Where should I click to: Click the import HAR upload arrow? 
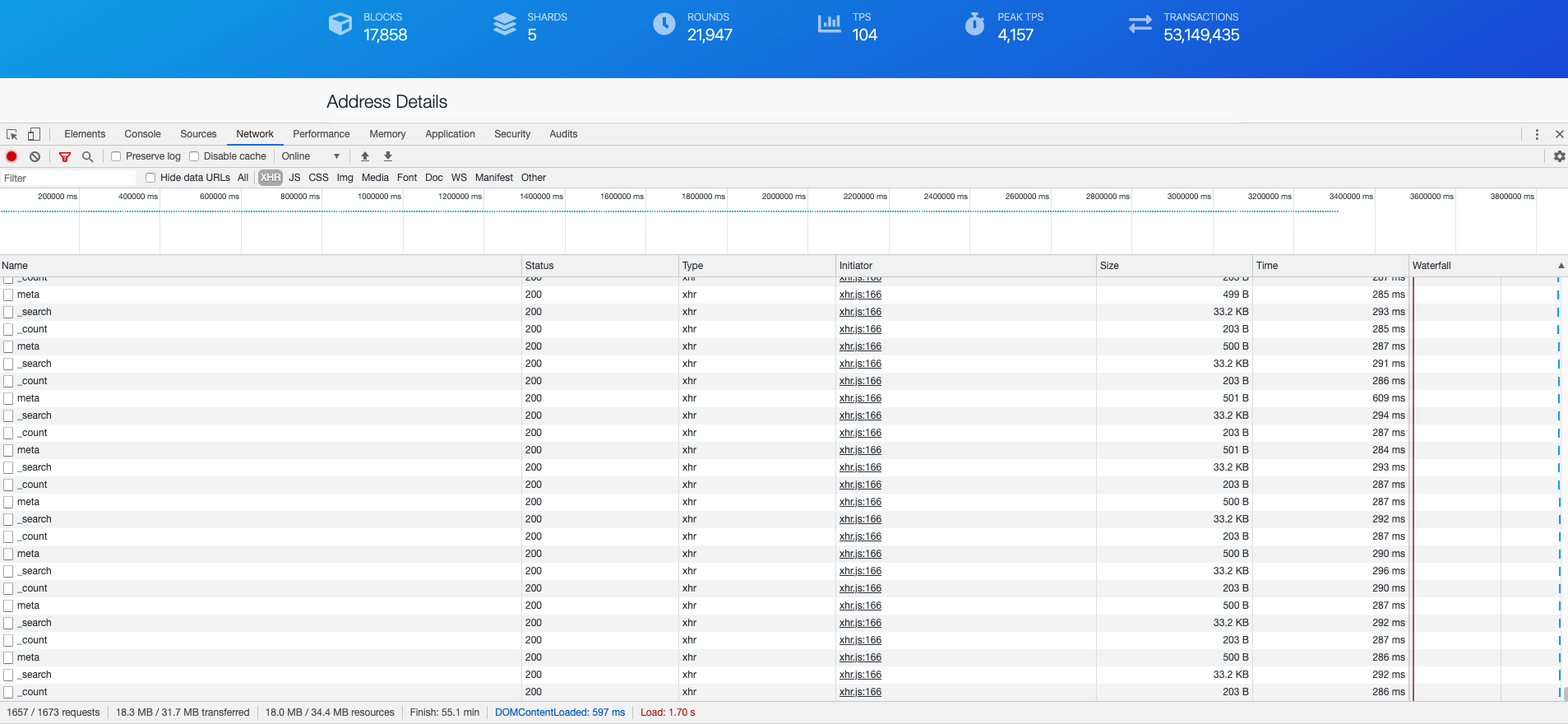[x=365, y=156]
